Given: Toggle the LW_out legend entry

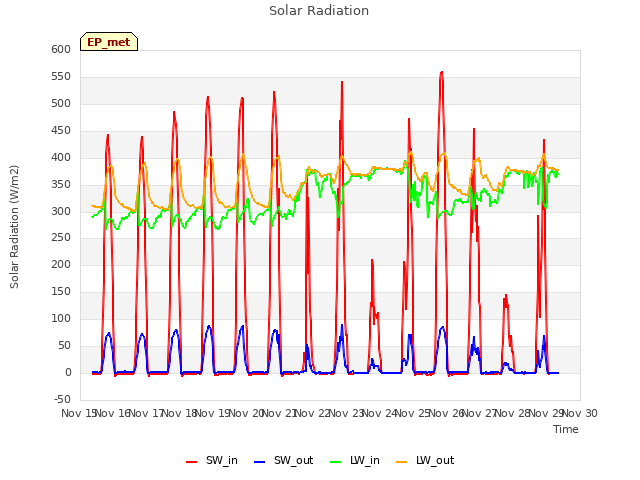Looking at the screenshot, I should [x=425, y=460].
